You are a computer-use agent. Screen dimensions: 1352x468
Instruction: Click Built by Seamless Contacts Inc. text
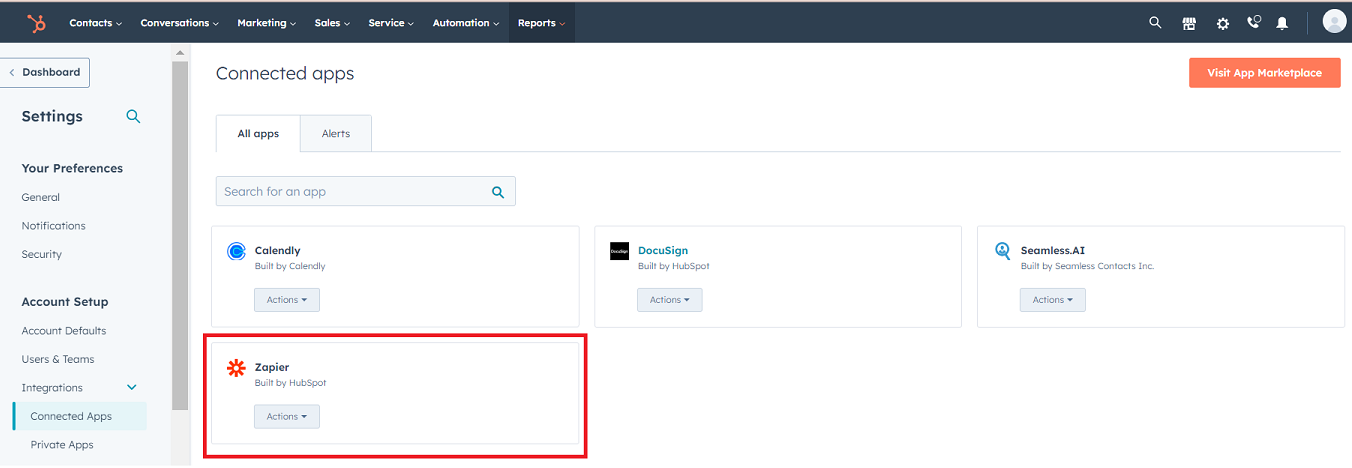click(x=1088, y=267)
